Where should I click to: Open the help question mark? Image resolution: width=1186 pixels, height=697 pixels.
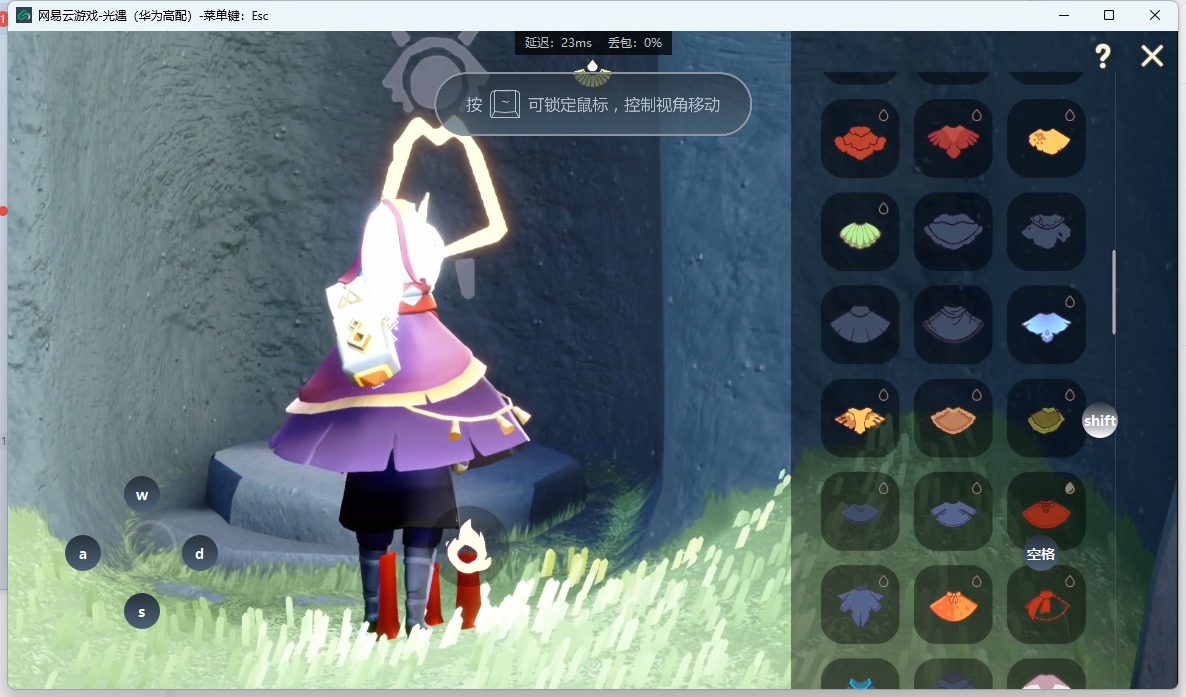(1103, 55)
